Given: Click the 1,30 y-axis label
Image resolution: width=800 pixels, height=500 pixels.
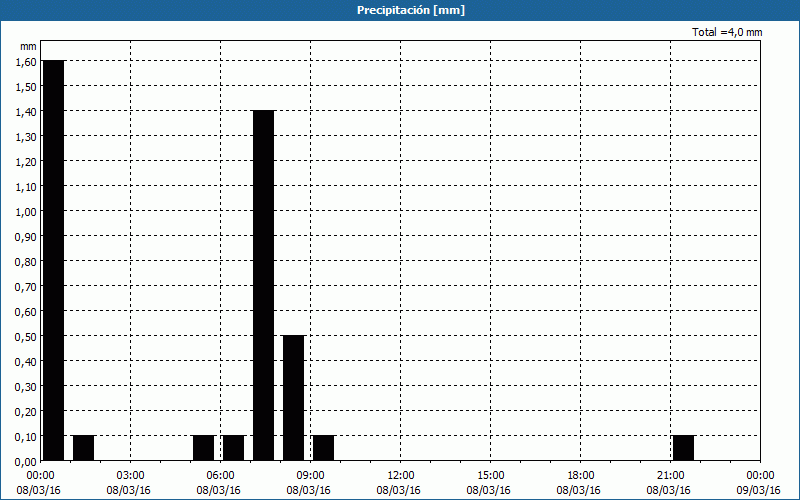Looking at the screenshot, I should pyautogui.click(x=26, y=136).
